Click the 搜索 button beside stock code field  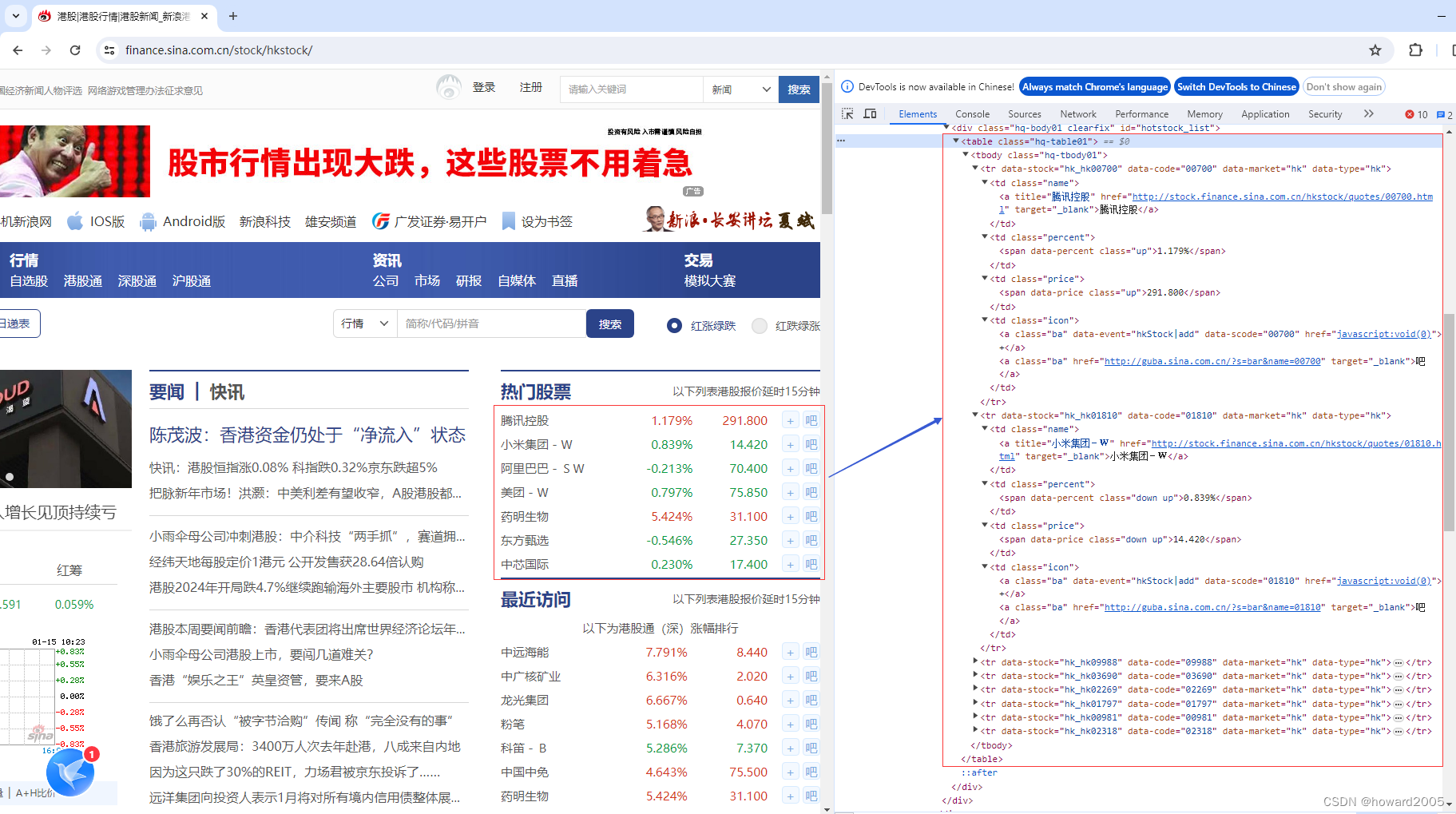[610, 324]
